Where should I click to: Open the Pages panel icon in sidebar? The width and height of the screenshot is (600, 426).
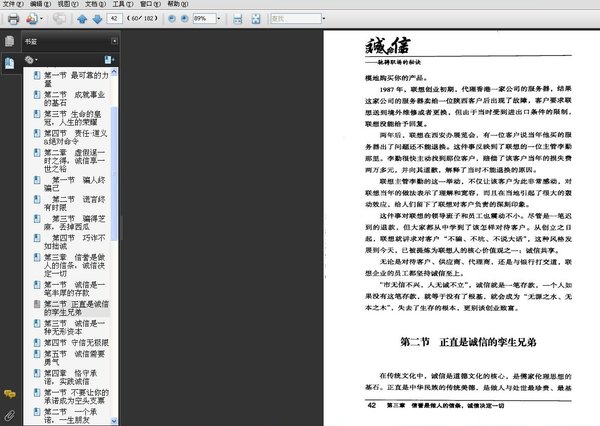point(10,41)
